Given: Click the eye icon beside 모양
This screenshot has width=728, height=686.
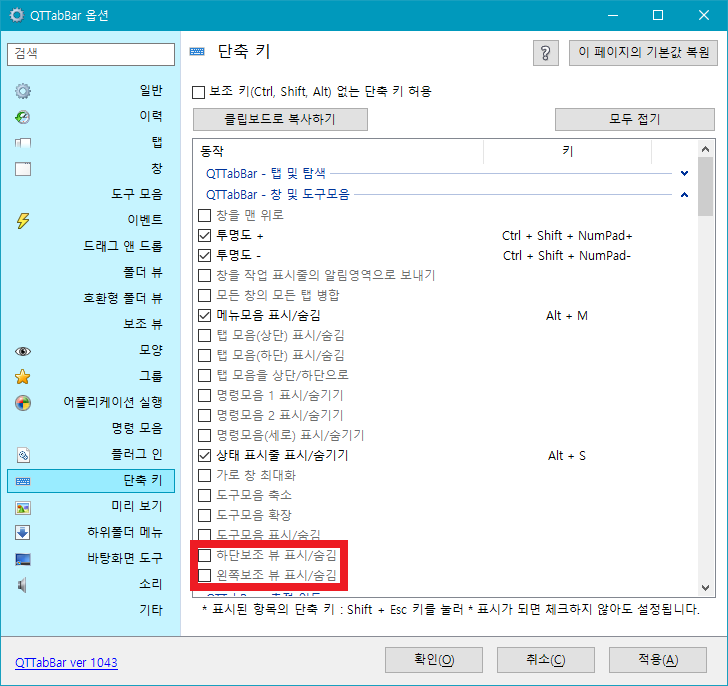Looking at the screenshot, I should tap(23, 351).
